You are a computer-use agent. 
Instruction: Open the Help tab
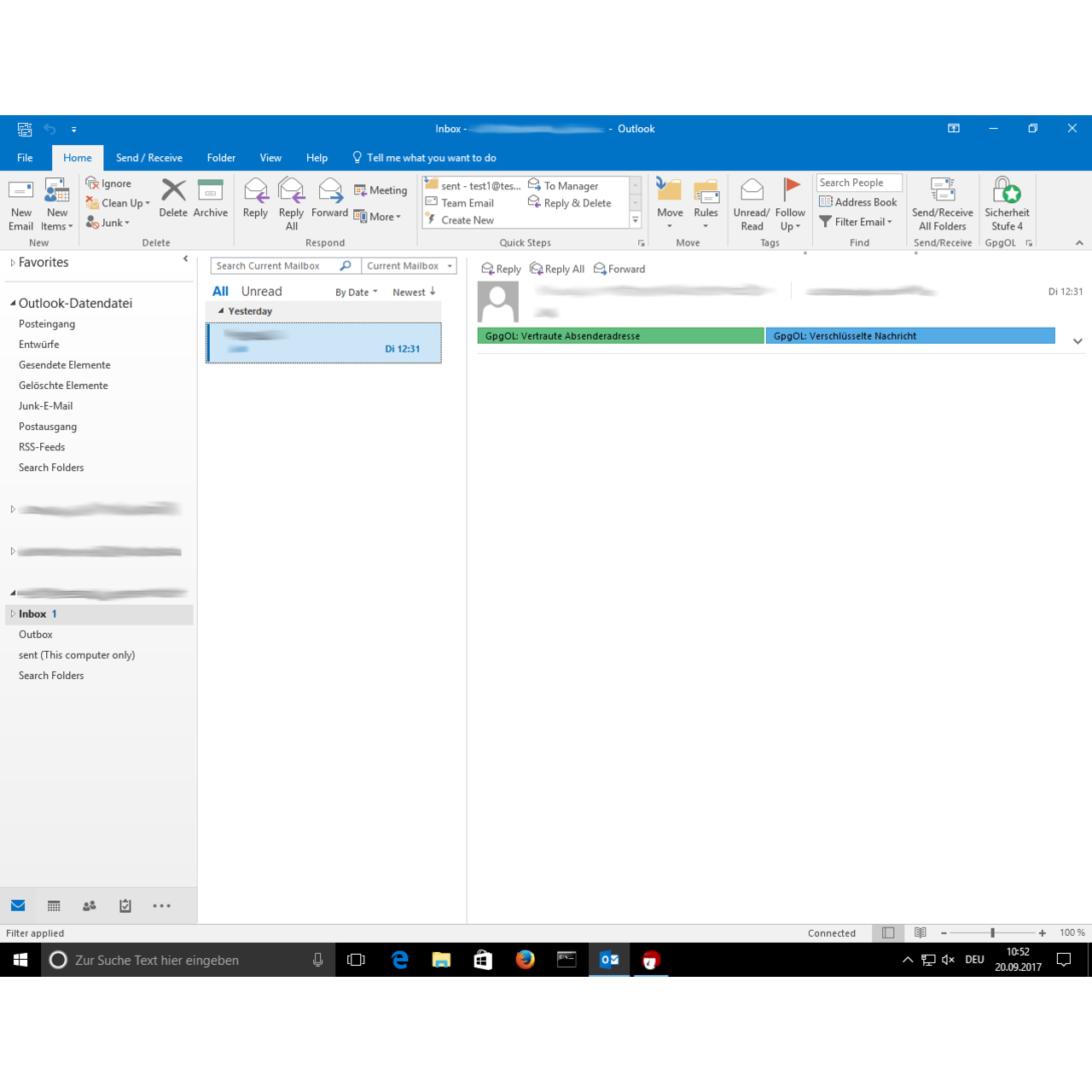(x=317, y=158)
